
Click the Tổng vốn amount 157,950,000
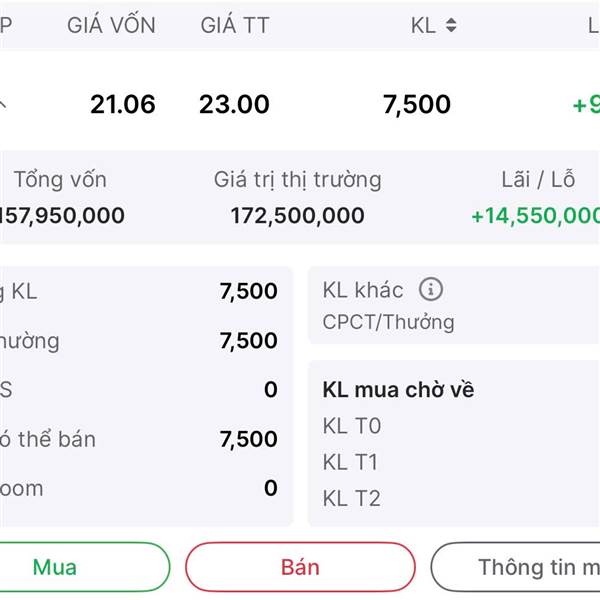click(62, 215)
